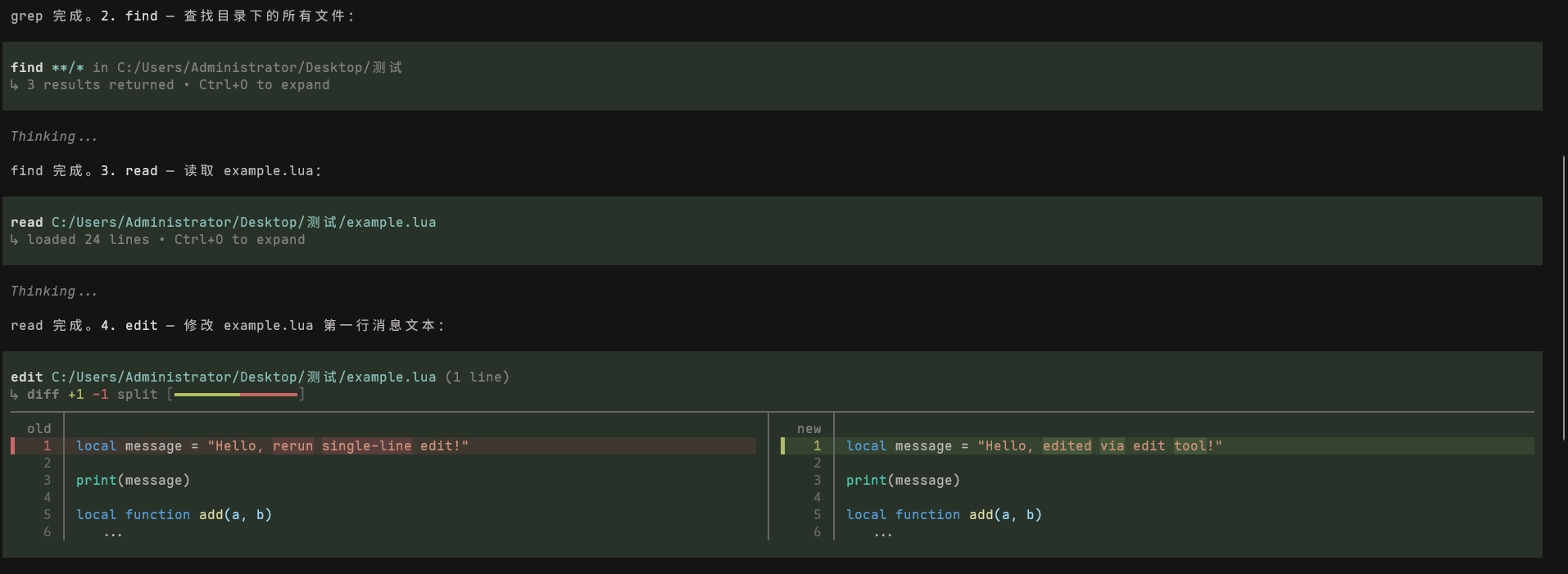This screenshot has width=1568, height=574.
Task: Click the highlighted word 'edited' in the new pane
Action: click(1067, 446)
